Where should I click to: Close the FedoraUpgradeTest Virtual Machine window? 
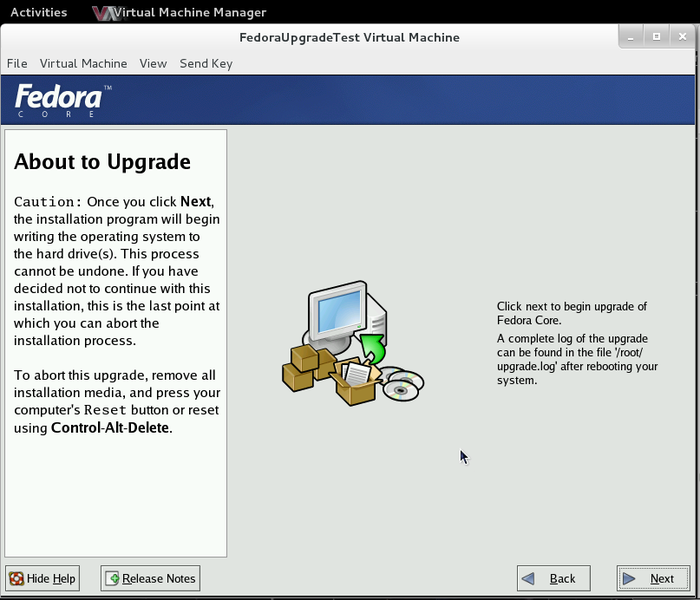(x=681, y=36)
